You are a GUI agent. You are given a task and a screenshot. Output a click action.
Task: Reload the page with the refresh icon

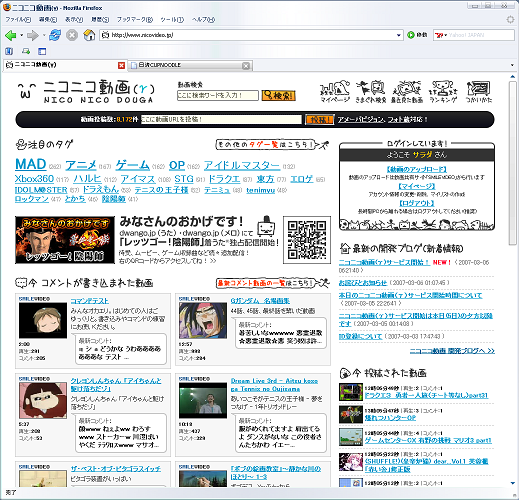[55, 35]
